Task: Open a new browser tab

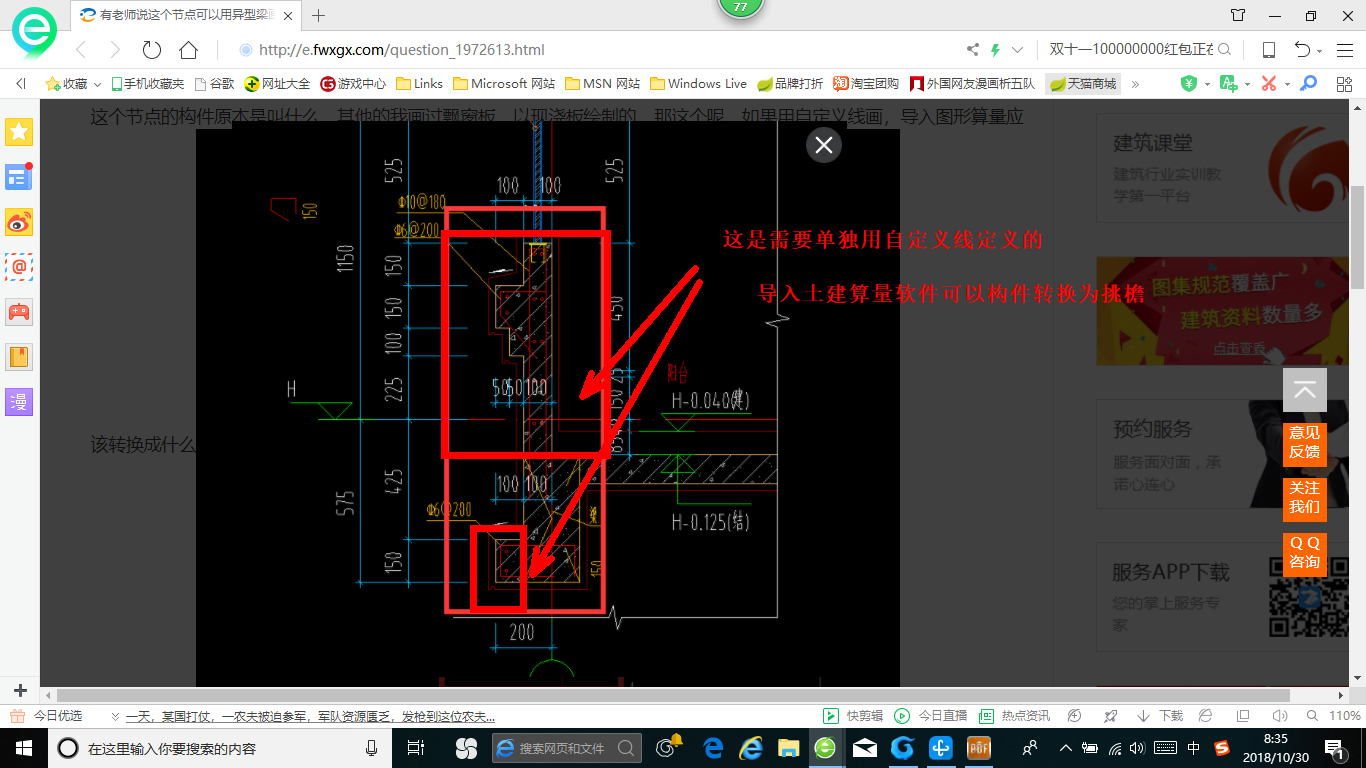Action: pyautogui.click(x=319, y=15)
